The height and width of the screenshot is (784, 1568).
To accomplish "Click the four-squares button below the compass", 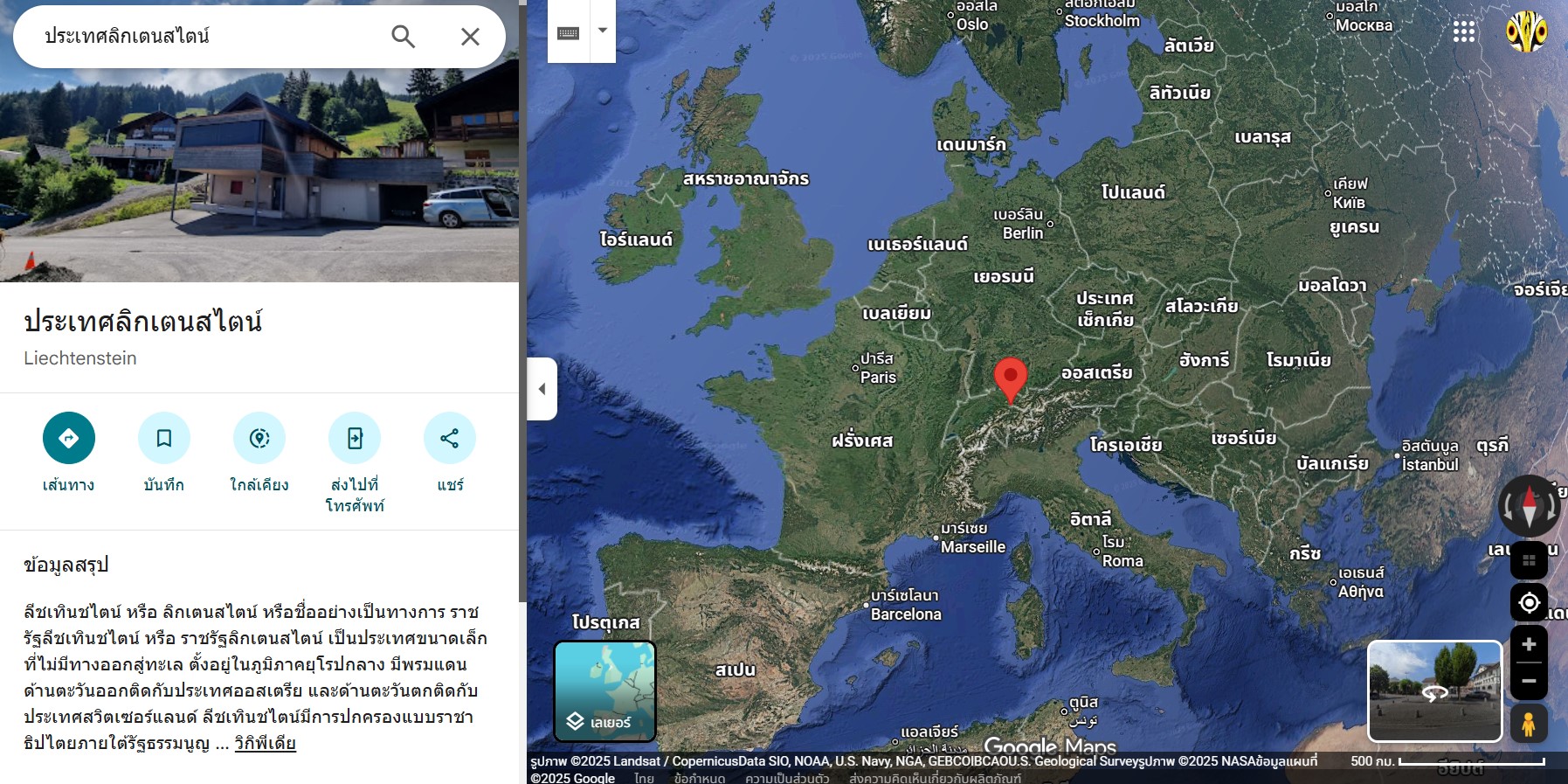I will coord(1529,561).
